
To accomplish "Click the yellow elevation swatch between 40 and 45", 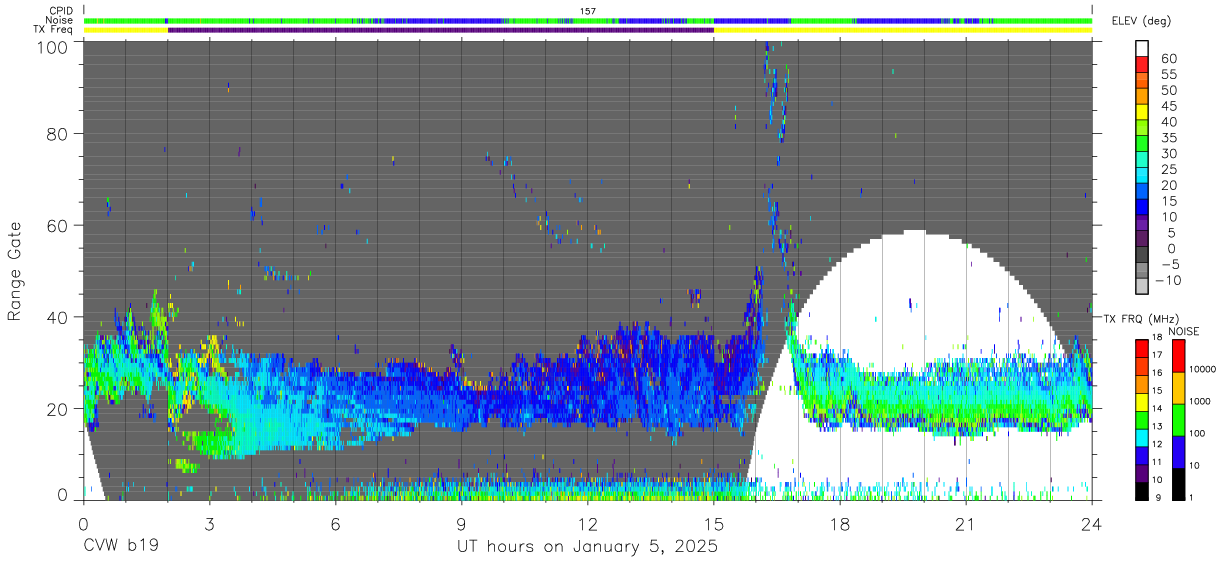I will (1142, 113).
